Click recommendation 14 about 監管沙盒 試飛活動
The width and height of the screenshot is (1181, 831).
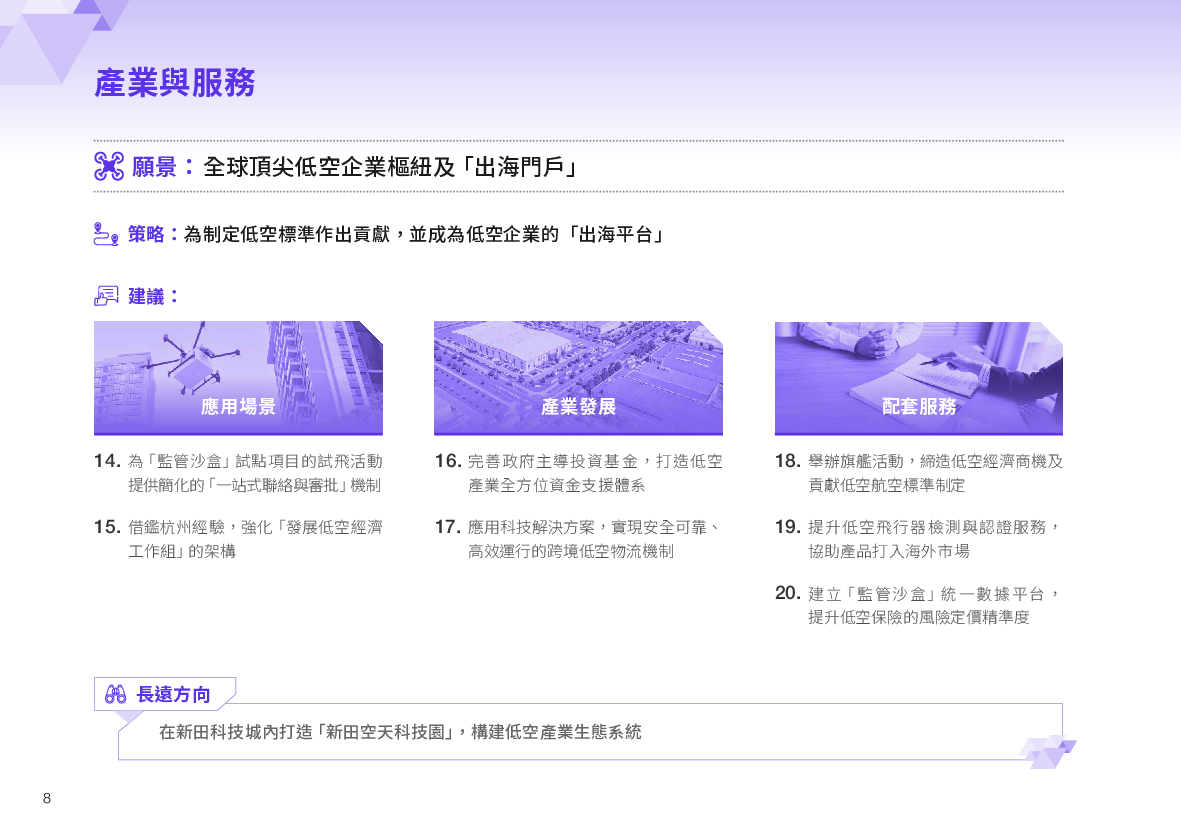click(x=238, y=473)
